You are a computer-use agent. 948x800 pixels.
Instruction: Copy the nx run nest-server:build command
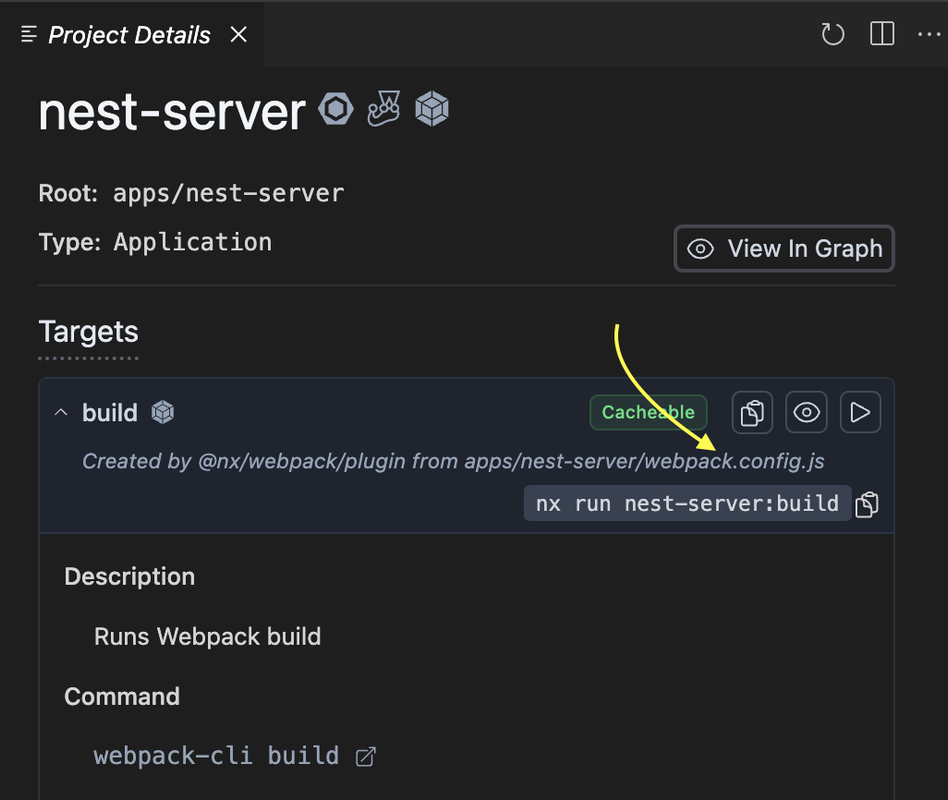867,504
